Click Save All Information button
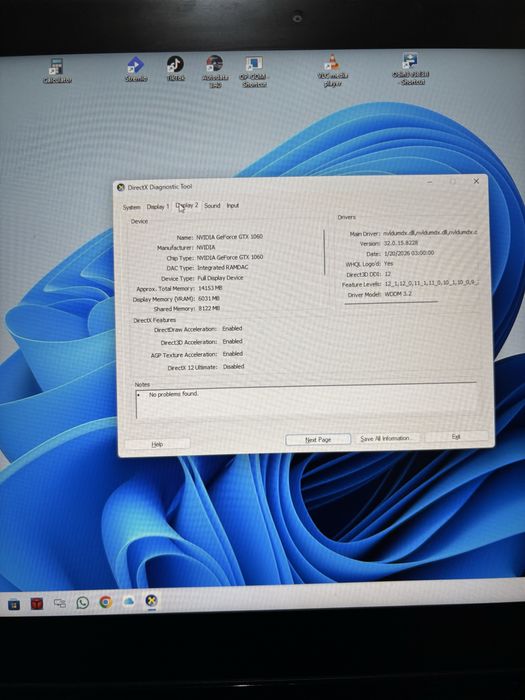This screenshot has width=525, height=700. [x=386, y=438]
